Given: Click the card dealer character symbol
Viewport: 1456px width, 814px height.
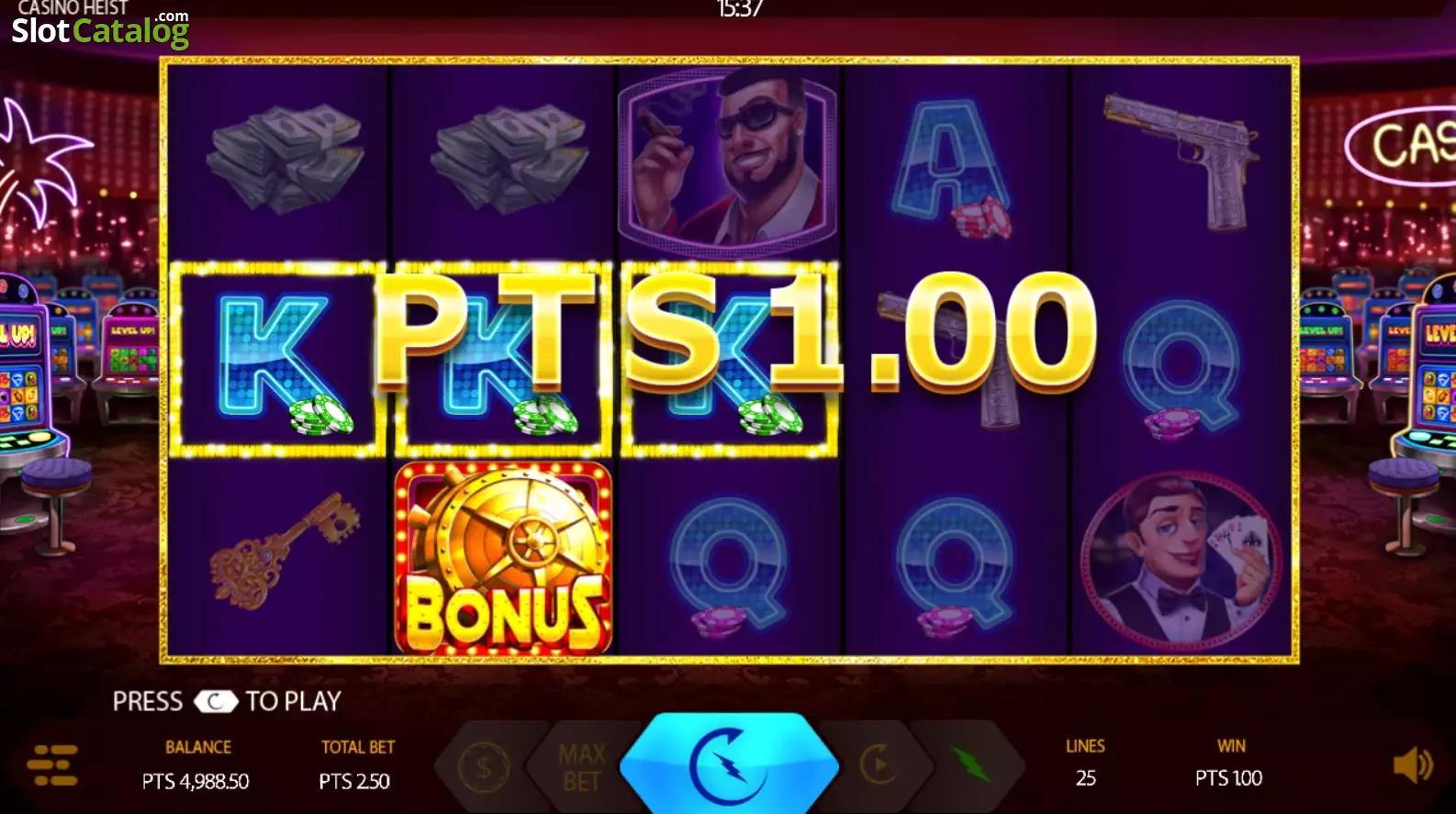Looking at the screenshot, I should (x=1182, y=560).
